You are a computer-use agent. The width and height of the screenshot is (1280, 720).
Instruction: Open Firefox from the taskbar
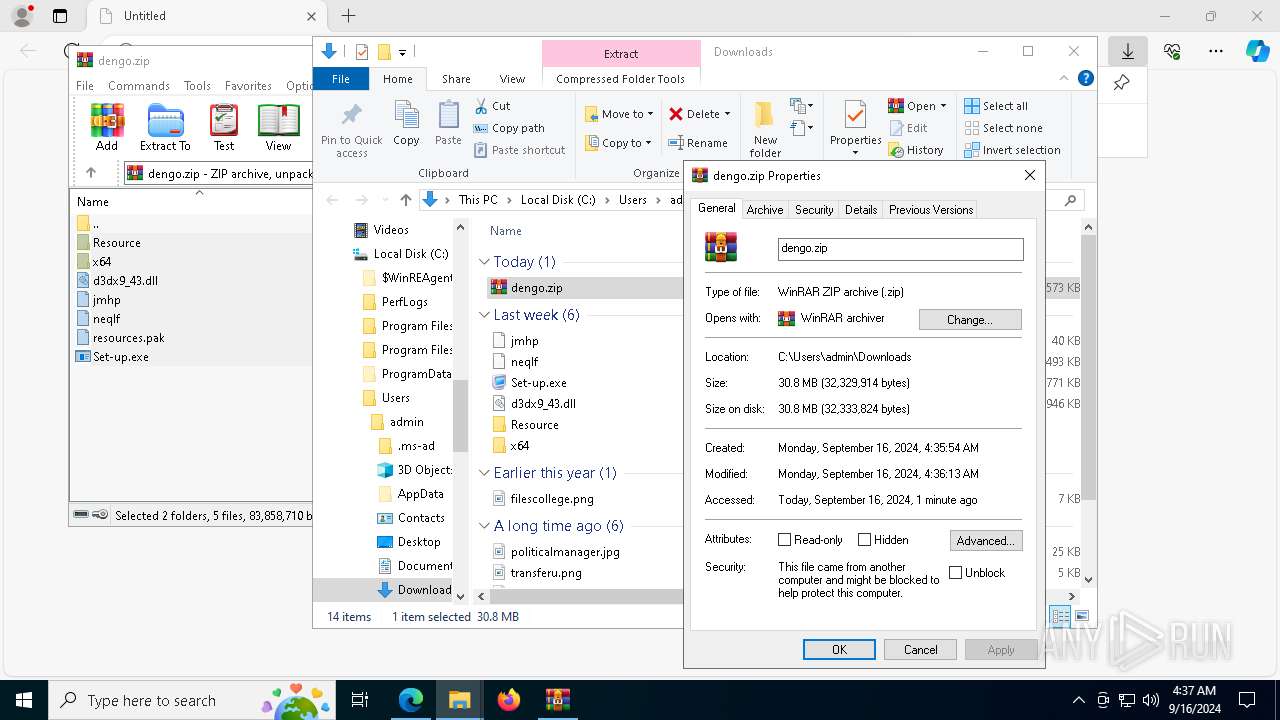[x=509, y=700]
